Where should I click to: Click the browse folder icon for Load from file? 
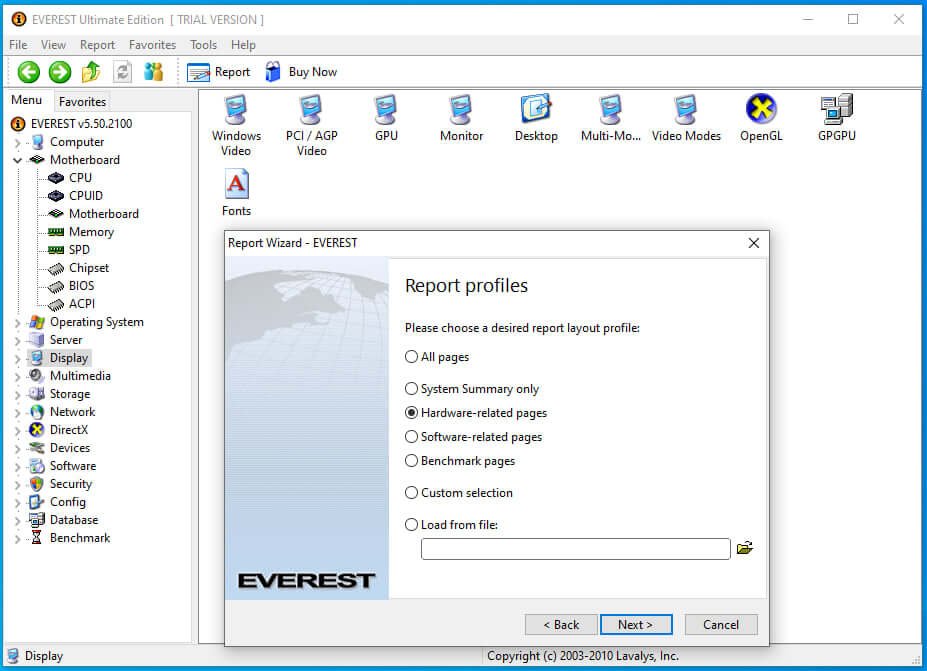pos(745,548)
